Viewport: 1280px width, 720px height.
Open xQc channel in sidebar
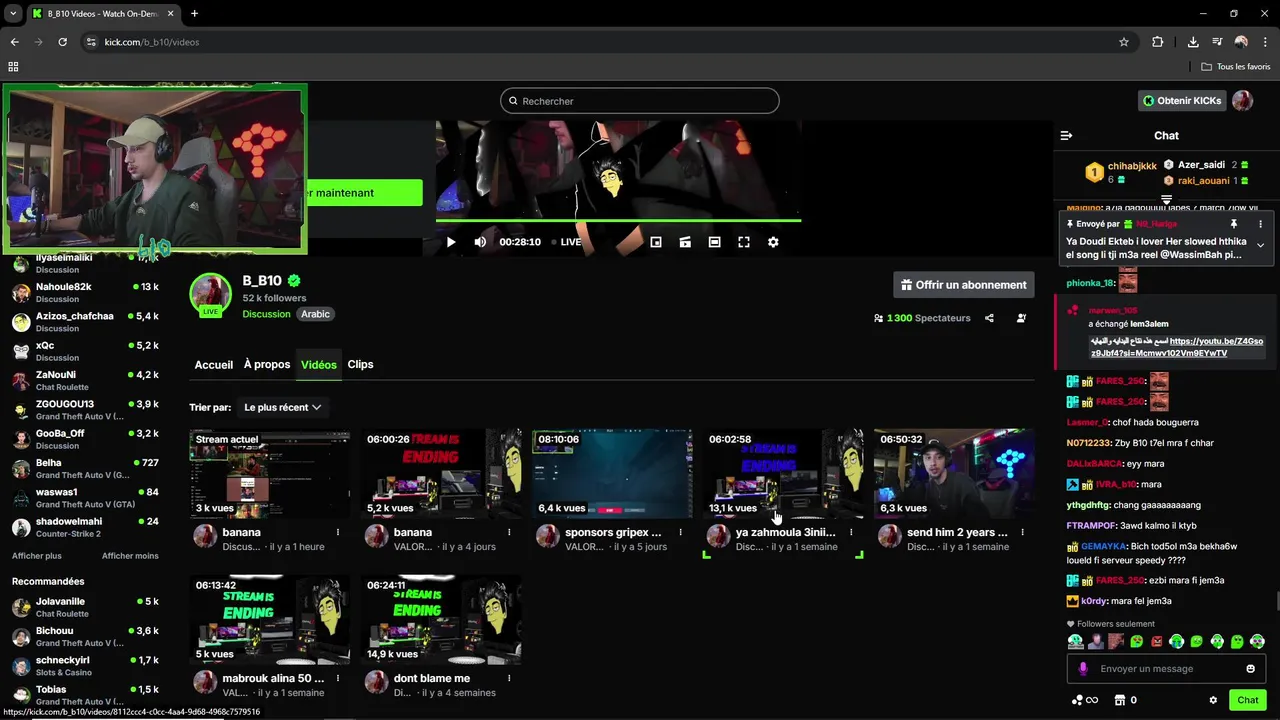point(85,351)
